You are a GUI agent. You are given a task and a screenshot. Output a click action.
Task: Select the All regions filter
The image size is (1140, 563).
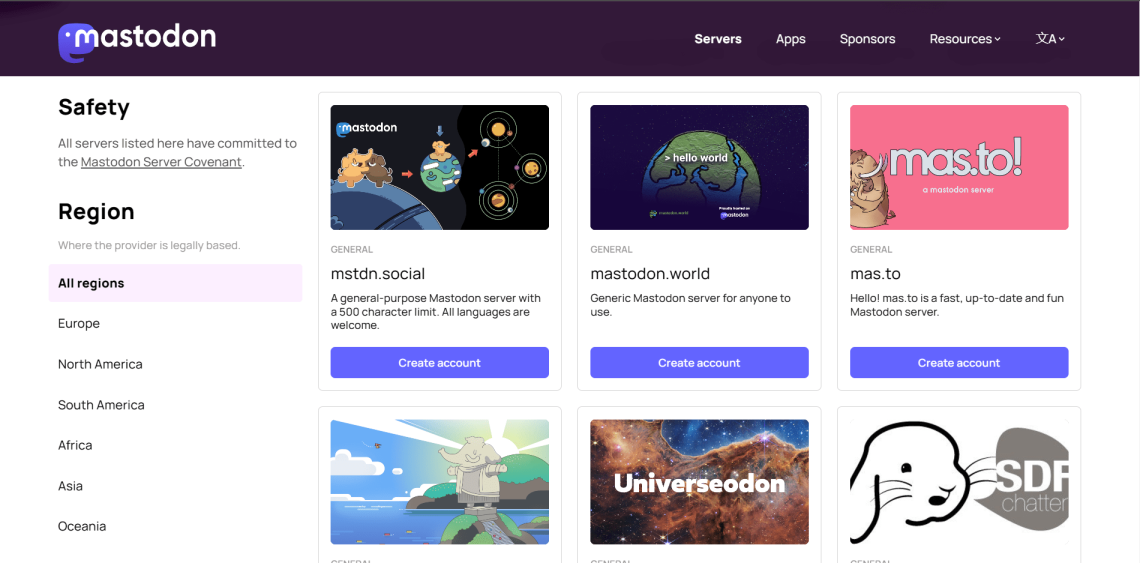[175, 283]
